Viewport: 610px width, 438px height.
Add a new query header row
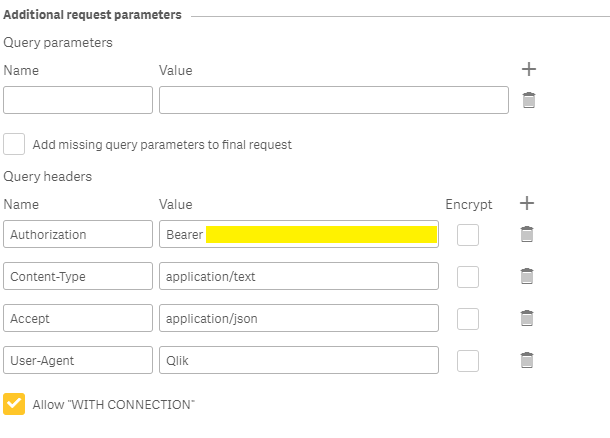point(528,203)
